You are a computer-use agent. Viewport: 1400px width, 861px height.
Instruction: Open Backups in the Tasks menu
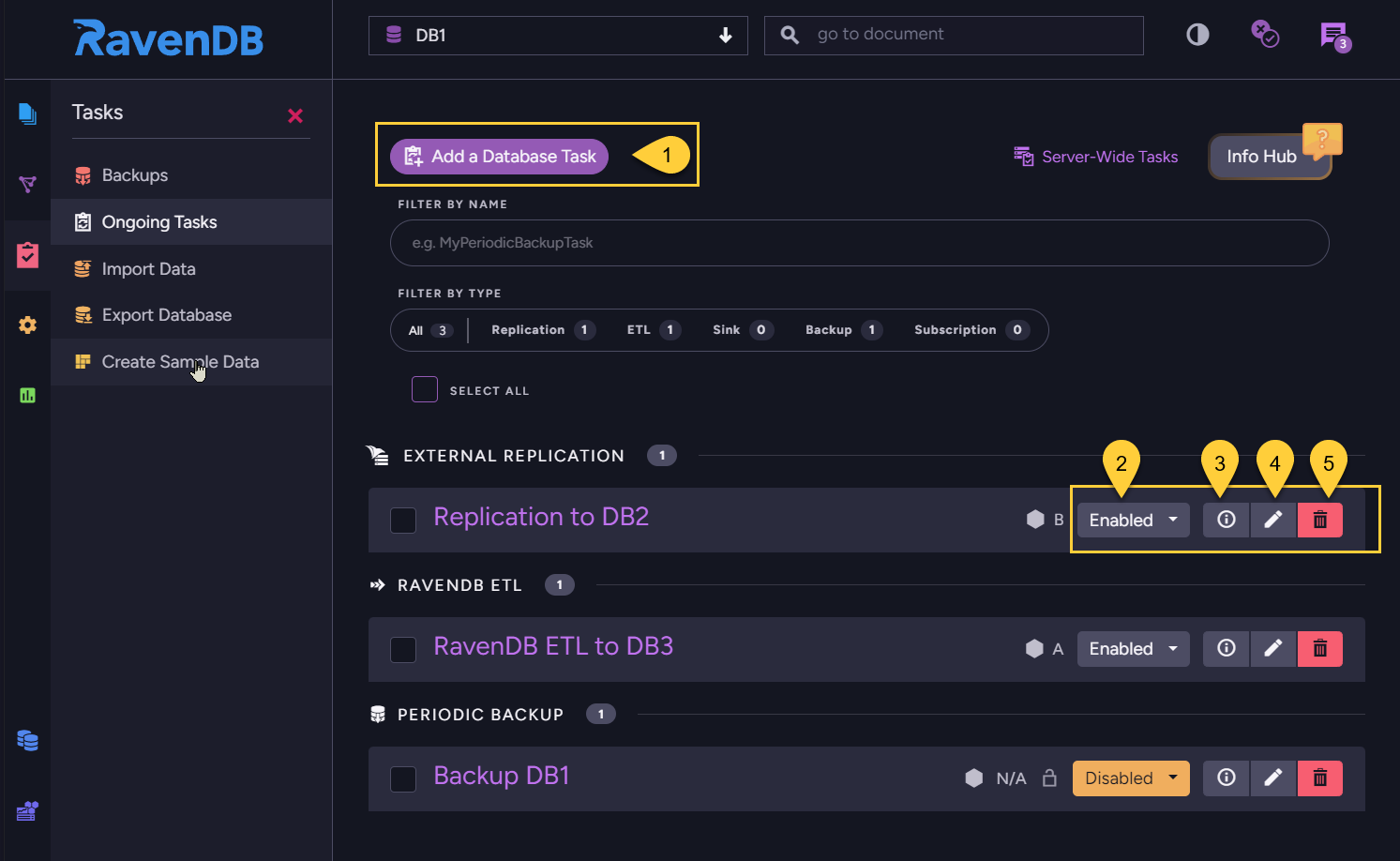pyautogui.click(x=191, y=175)
